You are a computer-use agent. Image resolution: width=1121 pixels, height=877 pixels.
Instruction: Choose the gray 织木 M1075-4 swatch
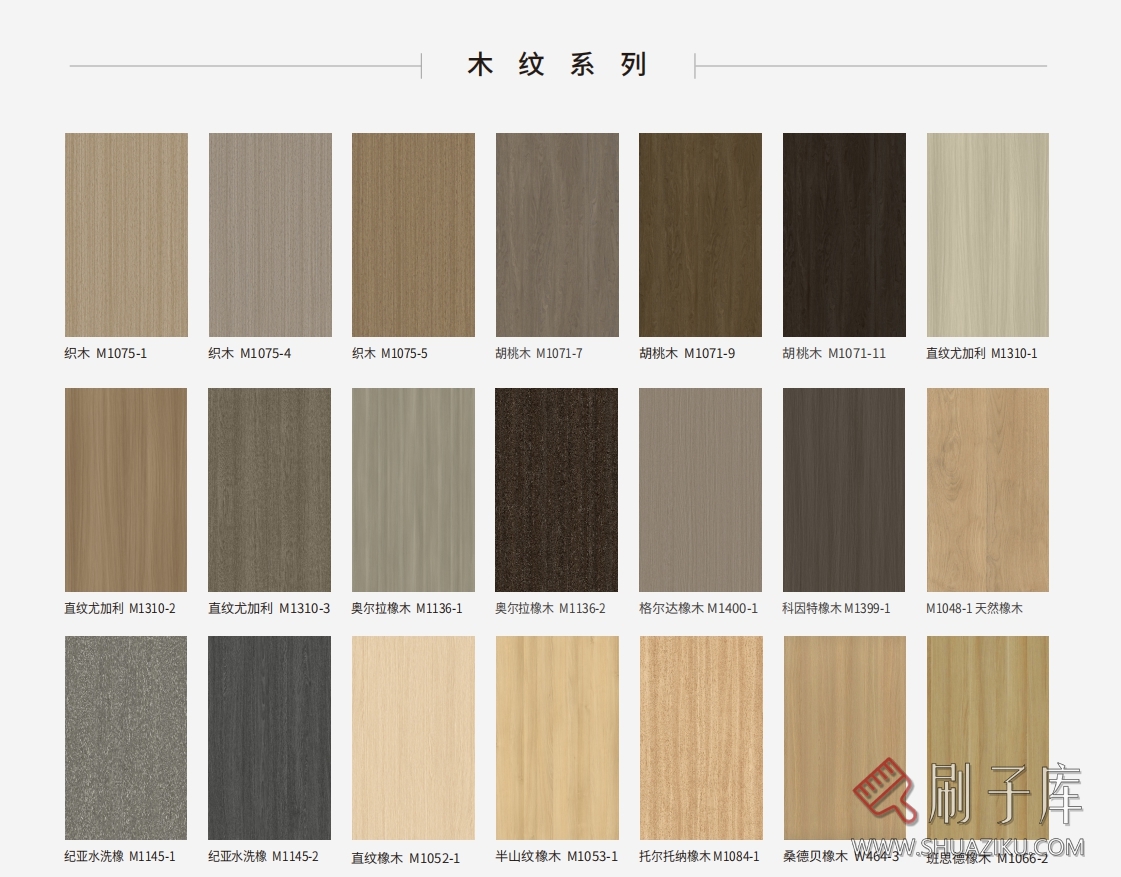(270, 235)
